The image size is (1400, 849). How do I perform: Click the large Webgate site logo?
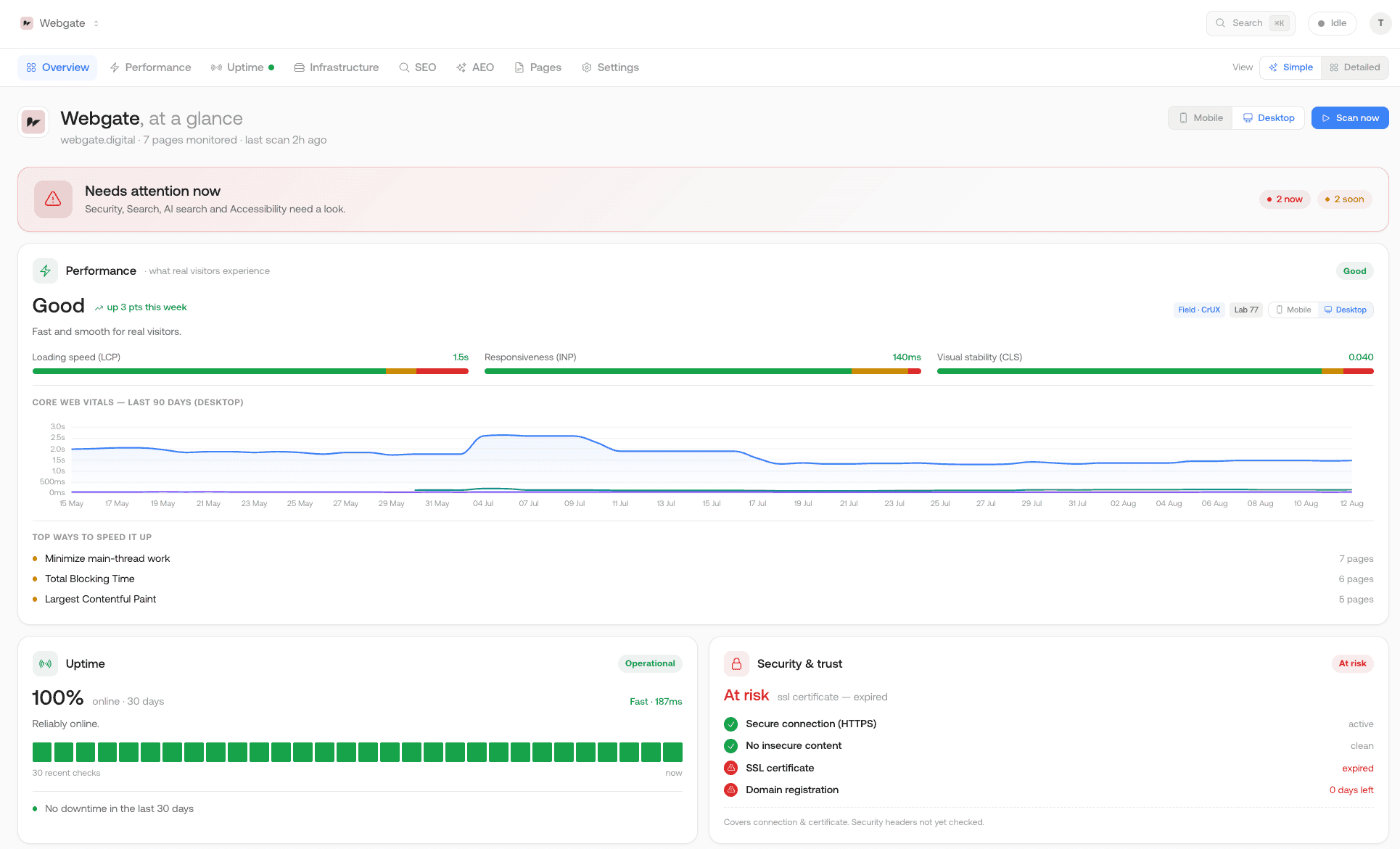pos(33,122)
